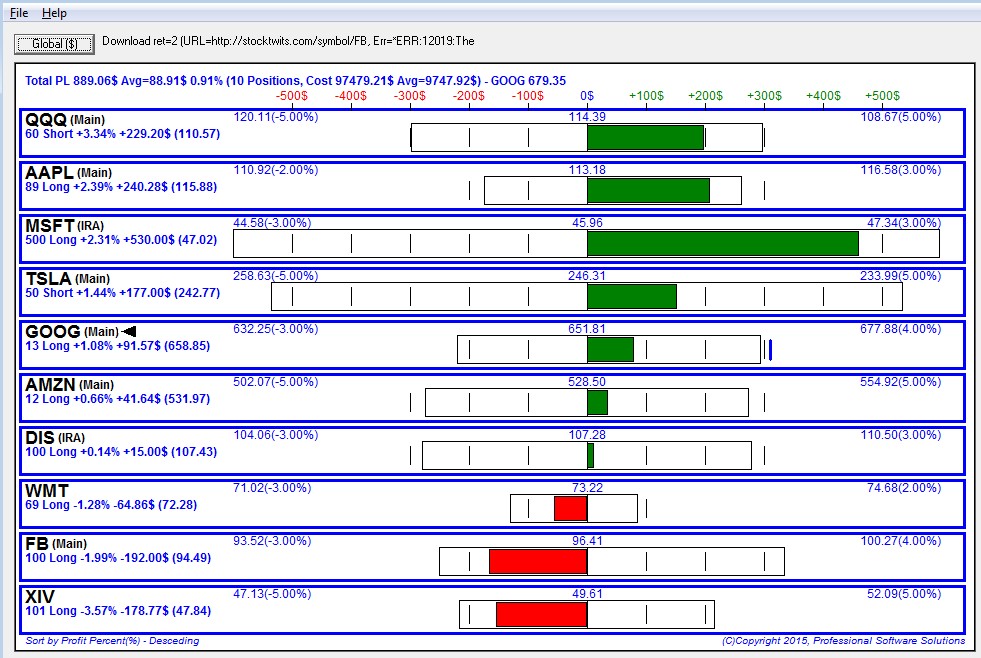
Task: Select the MSFT green profit bar
Action: 723,244
